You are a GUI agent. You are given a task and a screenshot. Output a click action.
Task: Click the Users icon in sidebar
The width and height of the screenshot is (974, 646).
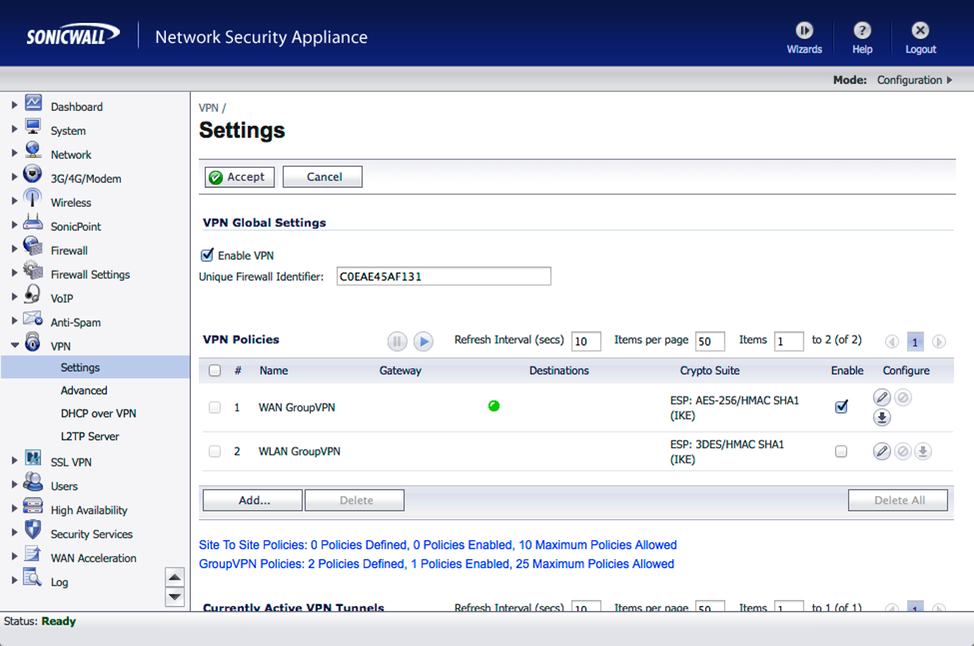33,481
